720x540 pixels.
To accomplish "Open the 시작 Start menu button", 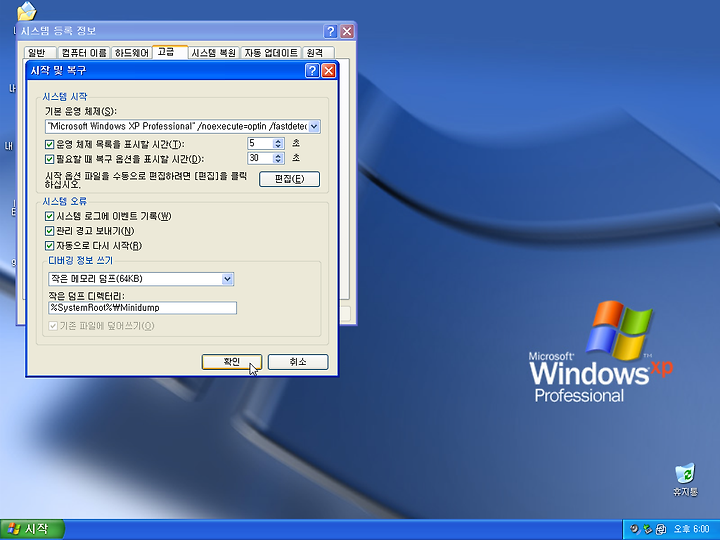I will [32, 529].
